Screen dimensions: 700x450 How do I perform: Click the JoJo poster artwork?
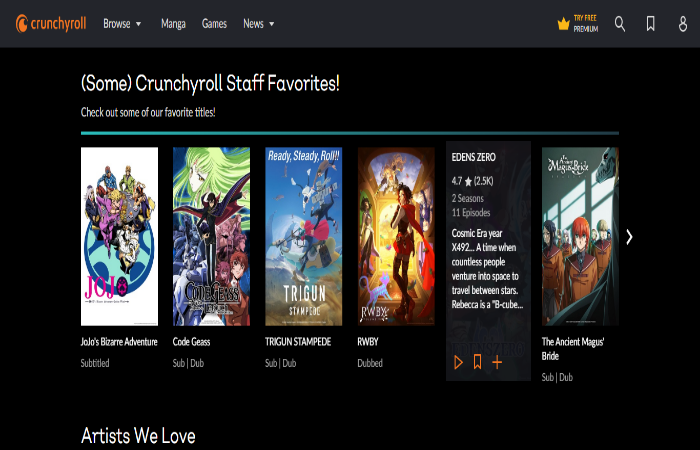[x=119, y=237]
